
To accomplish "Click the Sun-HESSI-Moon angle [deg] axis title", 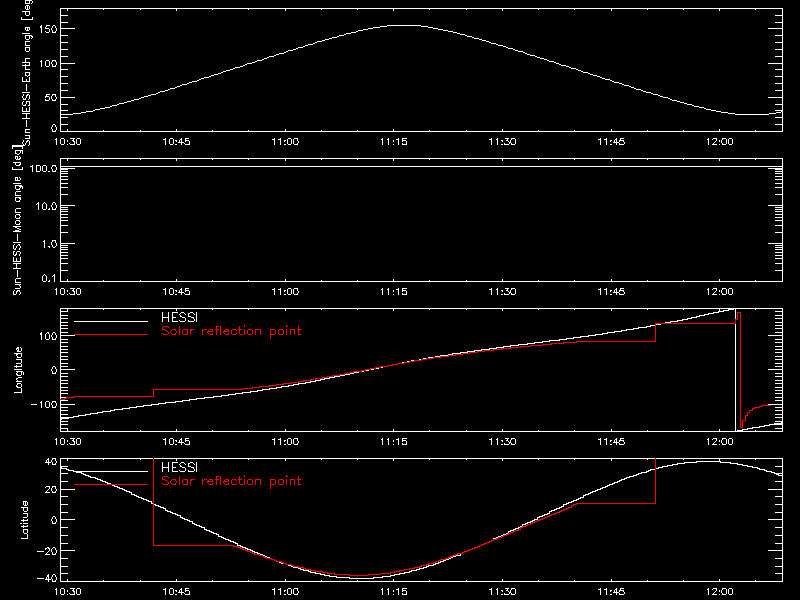I will (x=17, y=220).
